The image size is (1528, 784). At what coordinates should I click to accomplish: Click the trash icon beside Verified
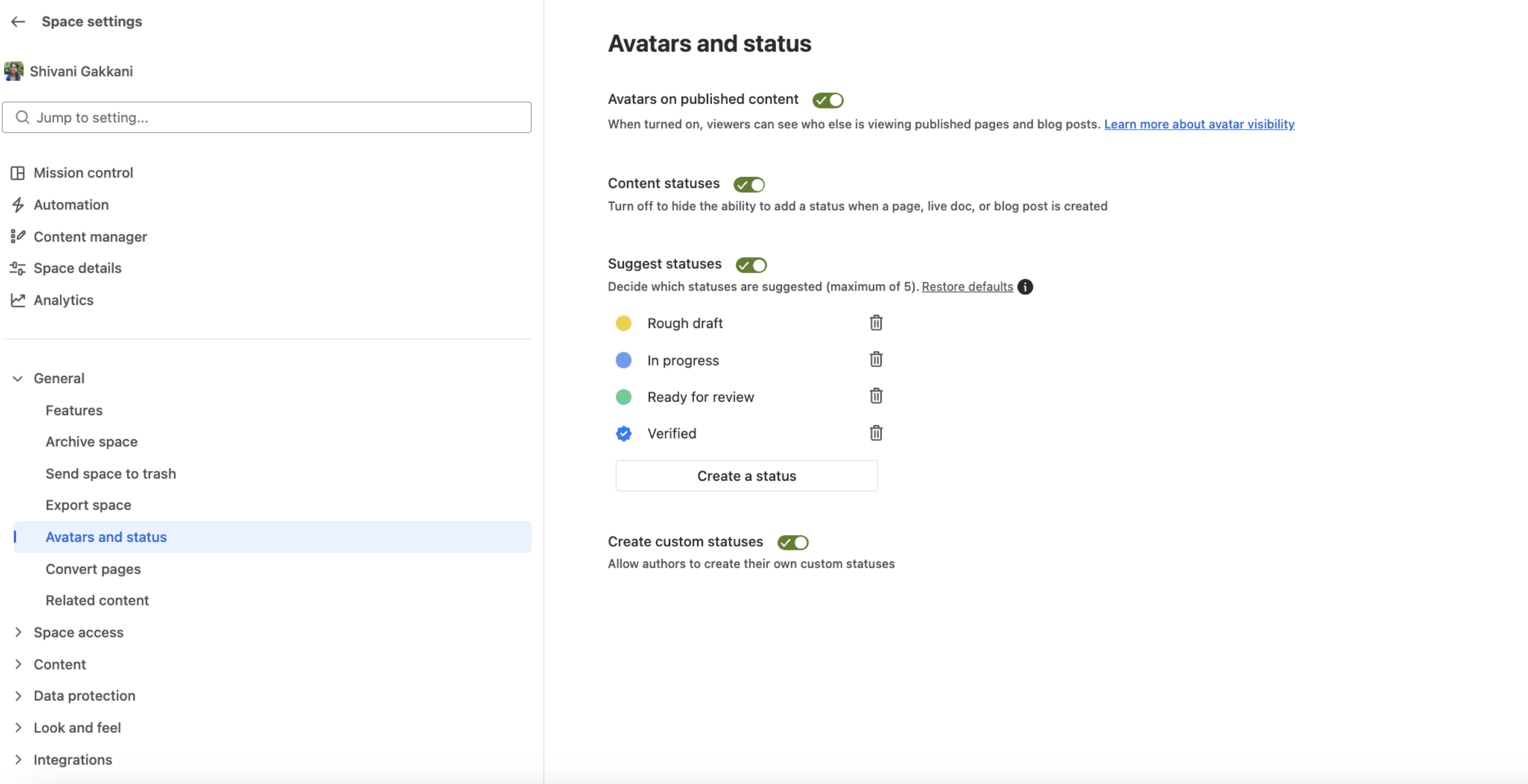click(876, 433)
